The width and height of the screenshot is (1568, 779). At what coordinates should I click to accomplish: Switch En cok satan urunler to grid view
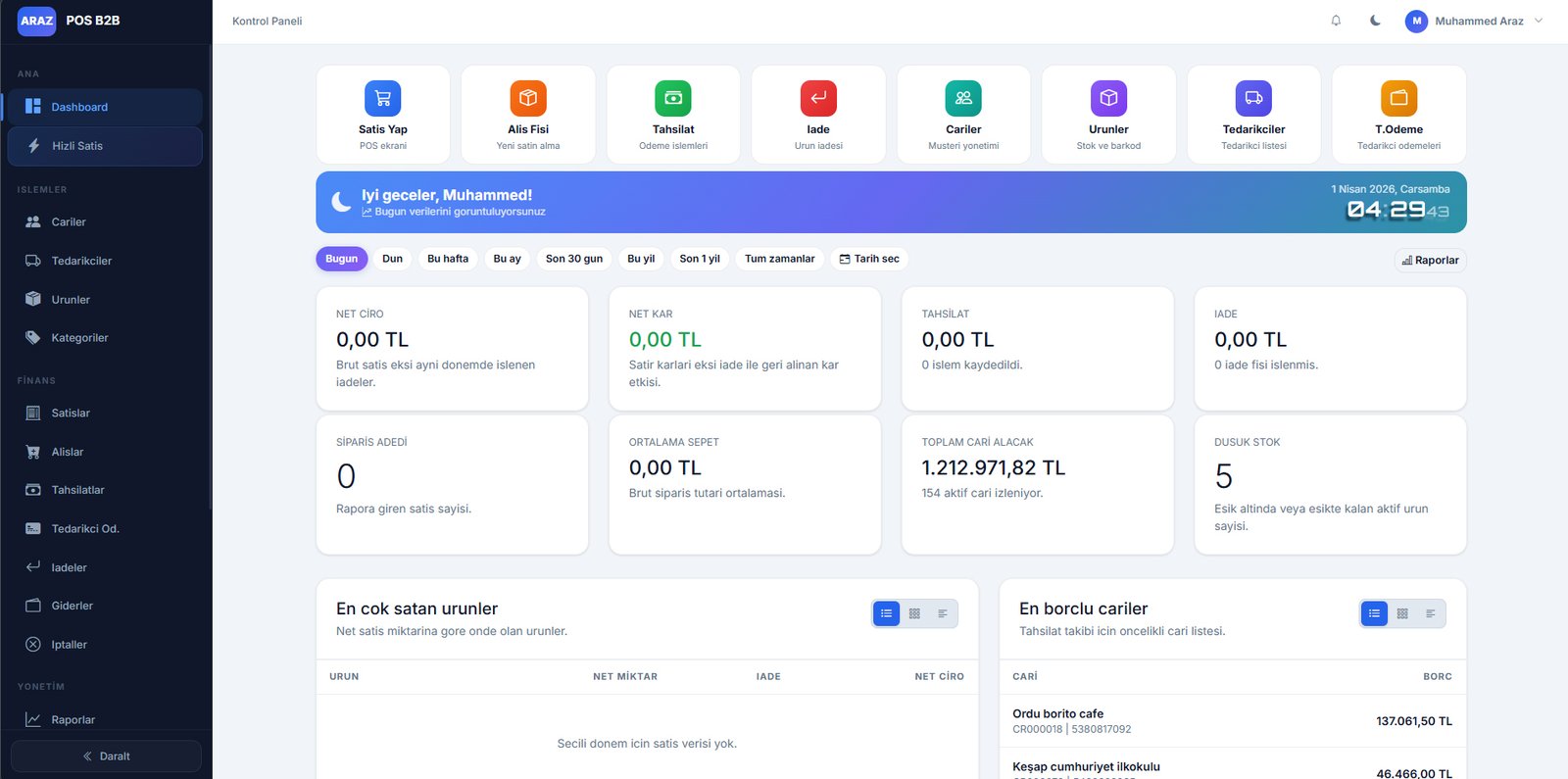914,613
